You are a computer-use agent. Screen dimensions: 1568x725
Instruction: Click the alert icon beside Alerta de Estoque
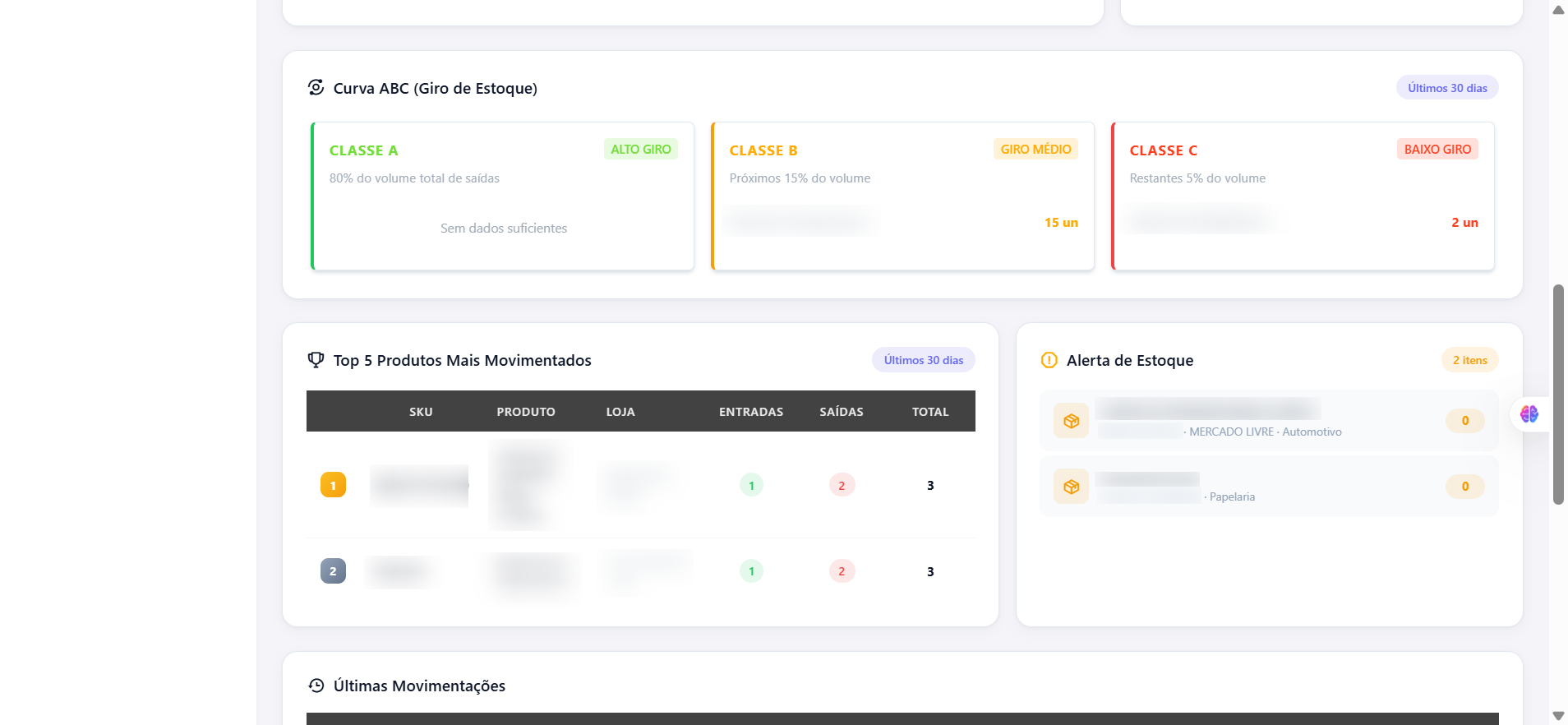(1049, 360)
